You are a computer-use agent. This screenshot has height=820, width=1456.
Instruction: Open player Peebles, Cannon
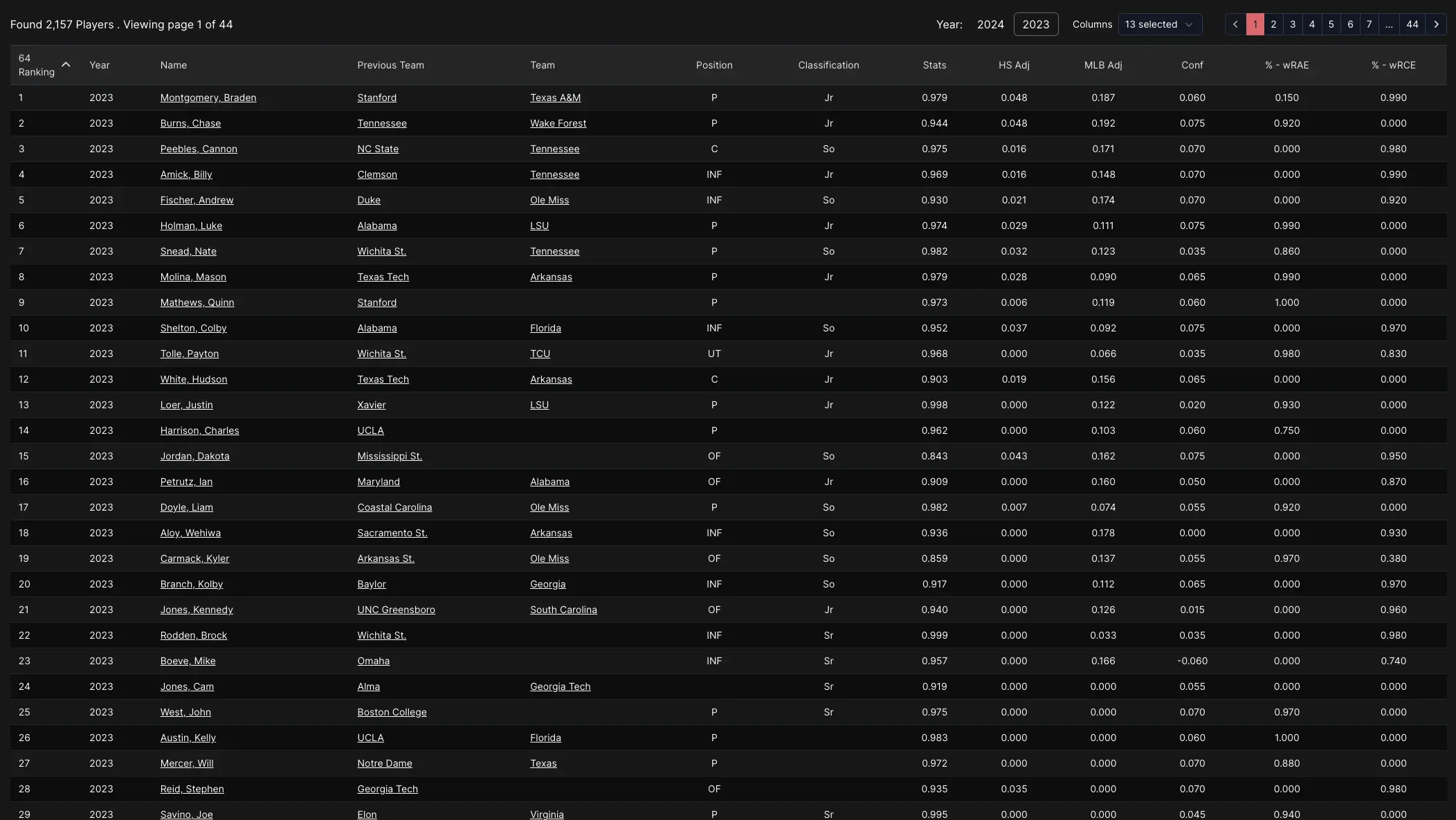click(199, 149)
